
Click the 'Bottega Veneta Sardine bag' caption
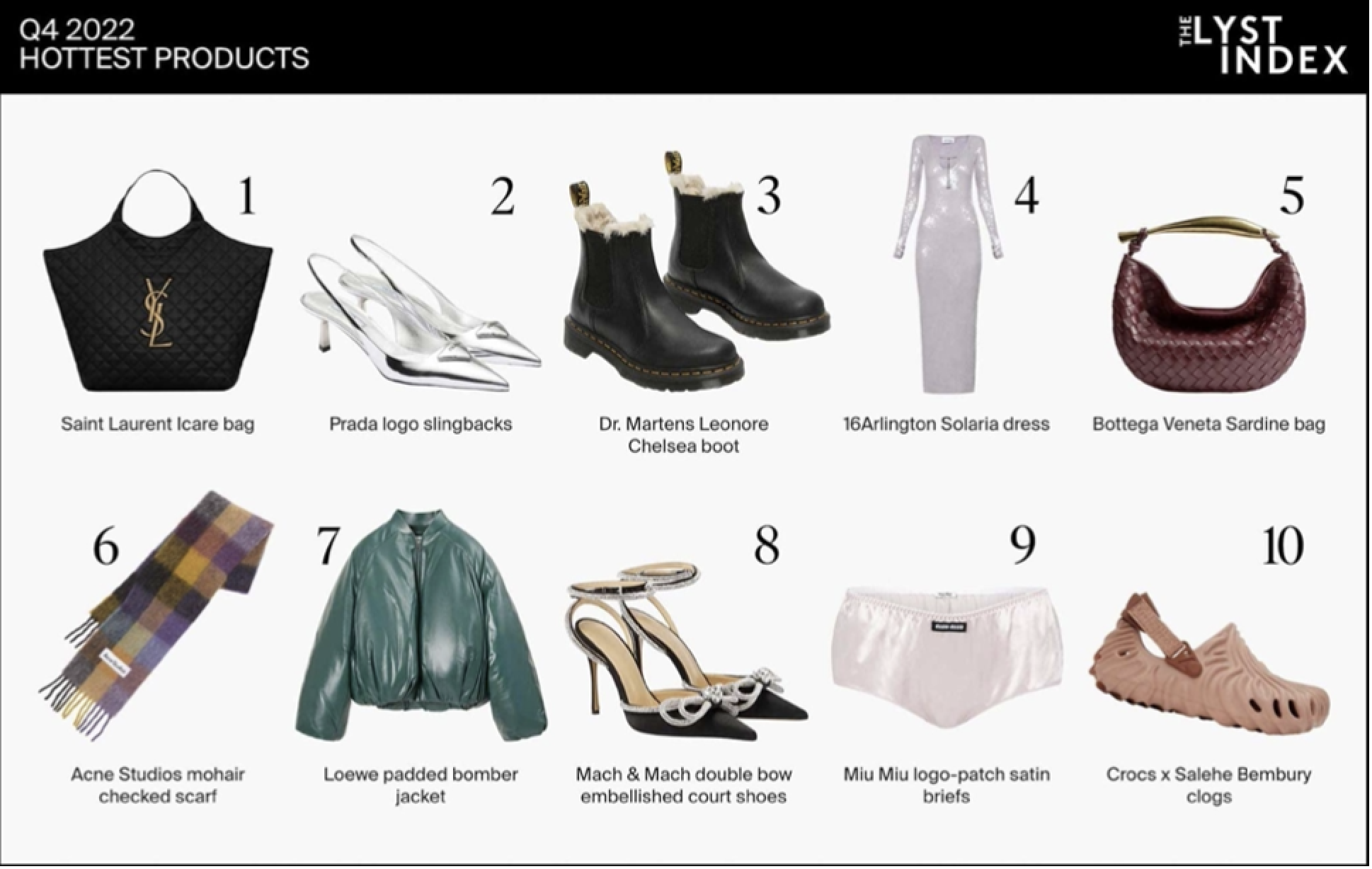(x=1209, y=425)
